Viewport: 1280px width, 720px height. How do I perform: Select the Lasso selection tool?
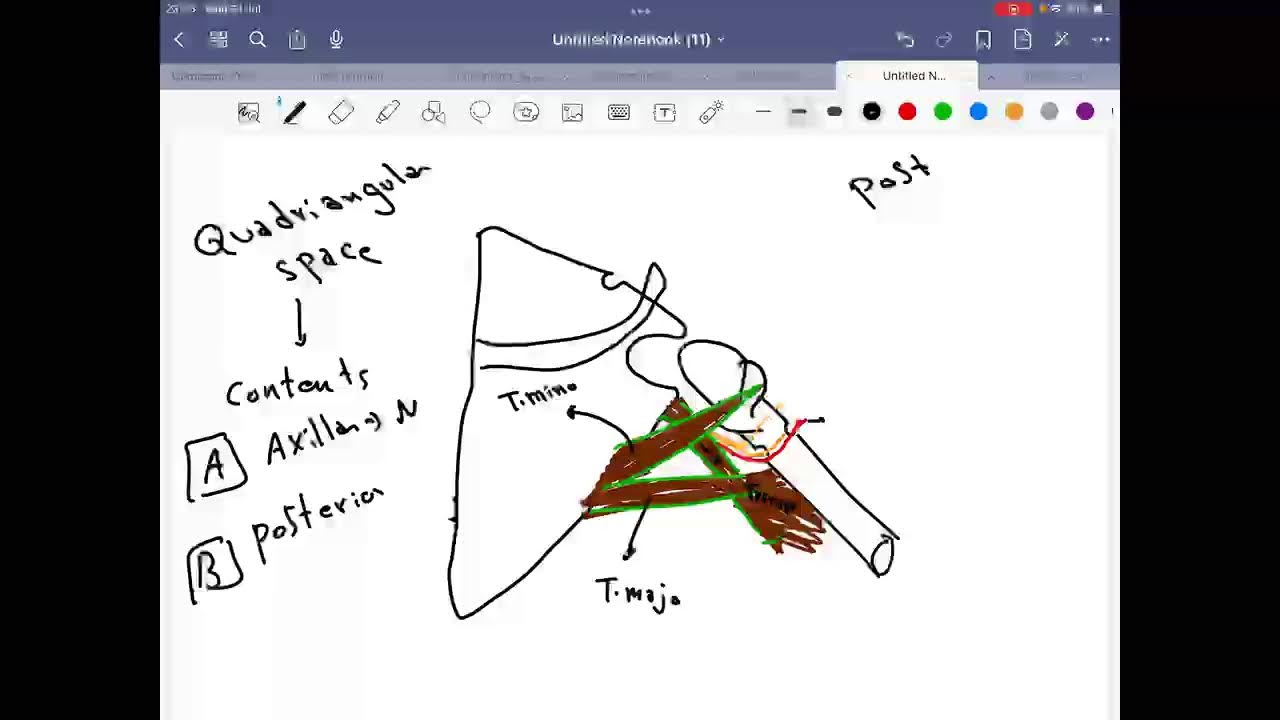[x=480, y=113]
